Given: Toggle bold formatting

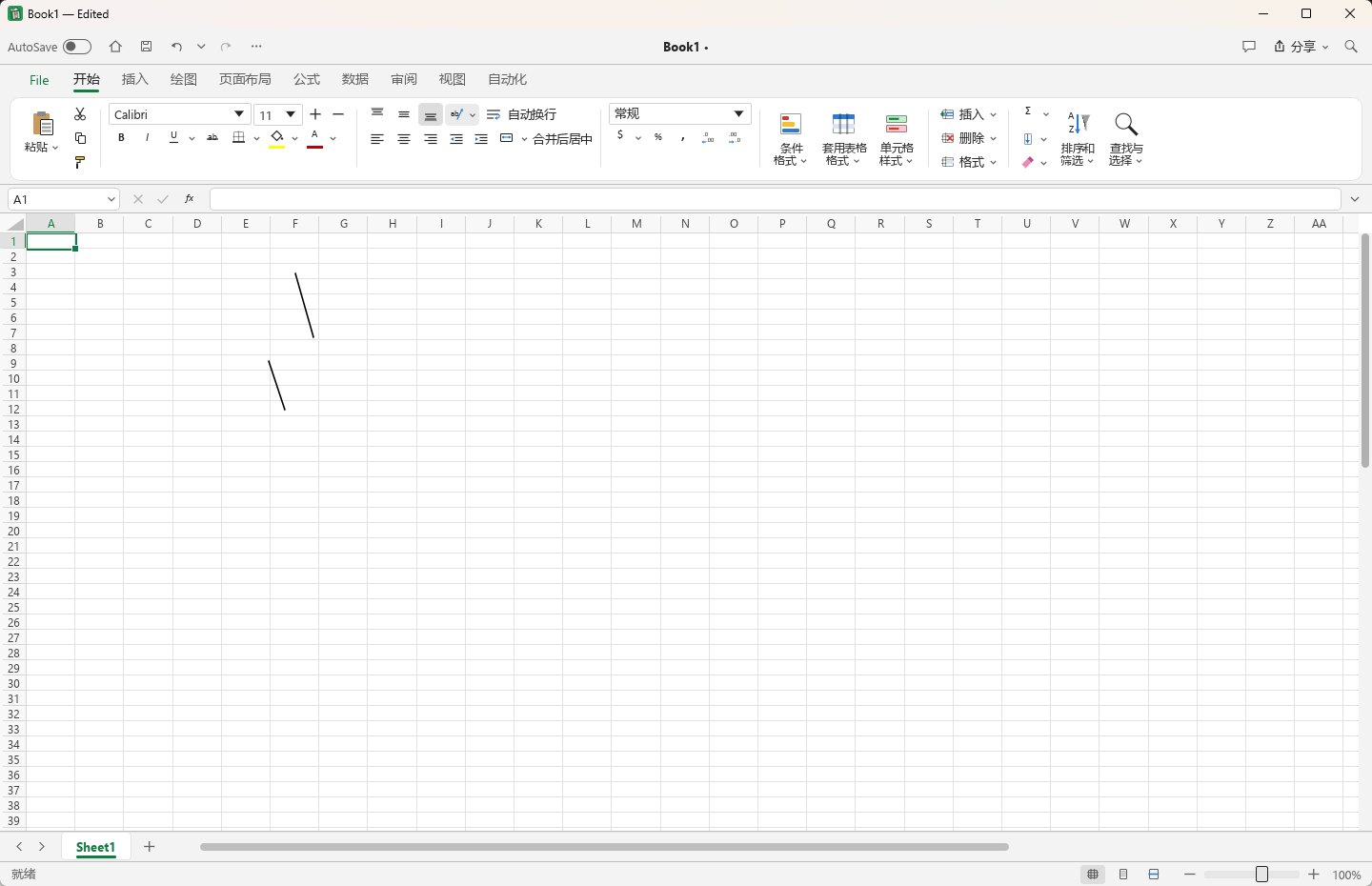Looking at the screenshot, I should point(121,138).
